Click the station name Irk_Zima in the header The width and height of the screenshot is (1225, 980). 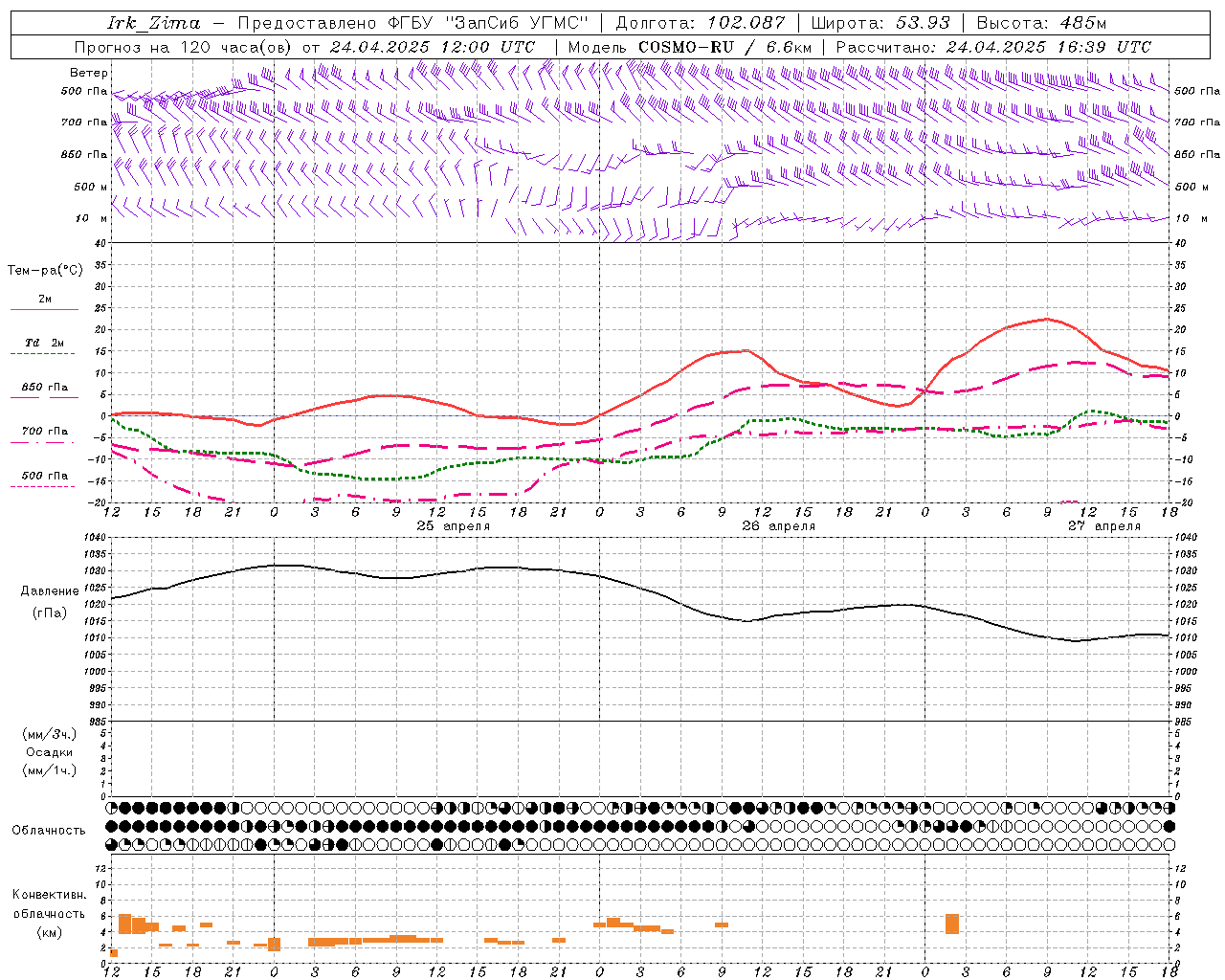pyautogui.click(x=154, y=23)
